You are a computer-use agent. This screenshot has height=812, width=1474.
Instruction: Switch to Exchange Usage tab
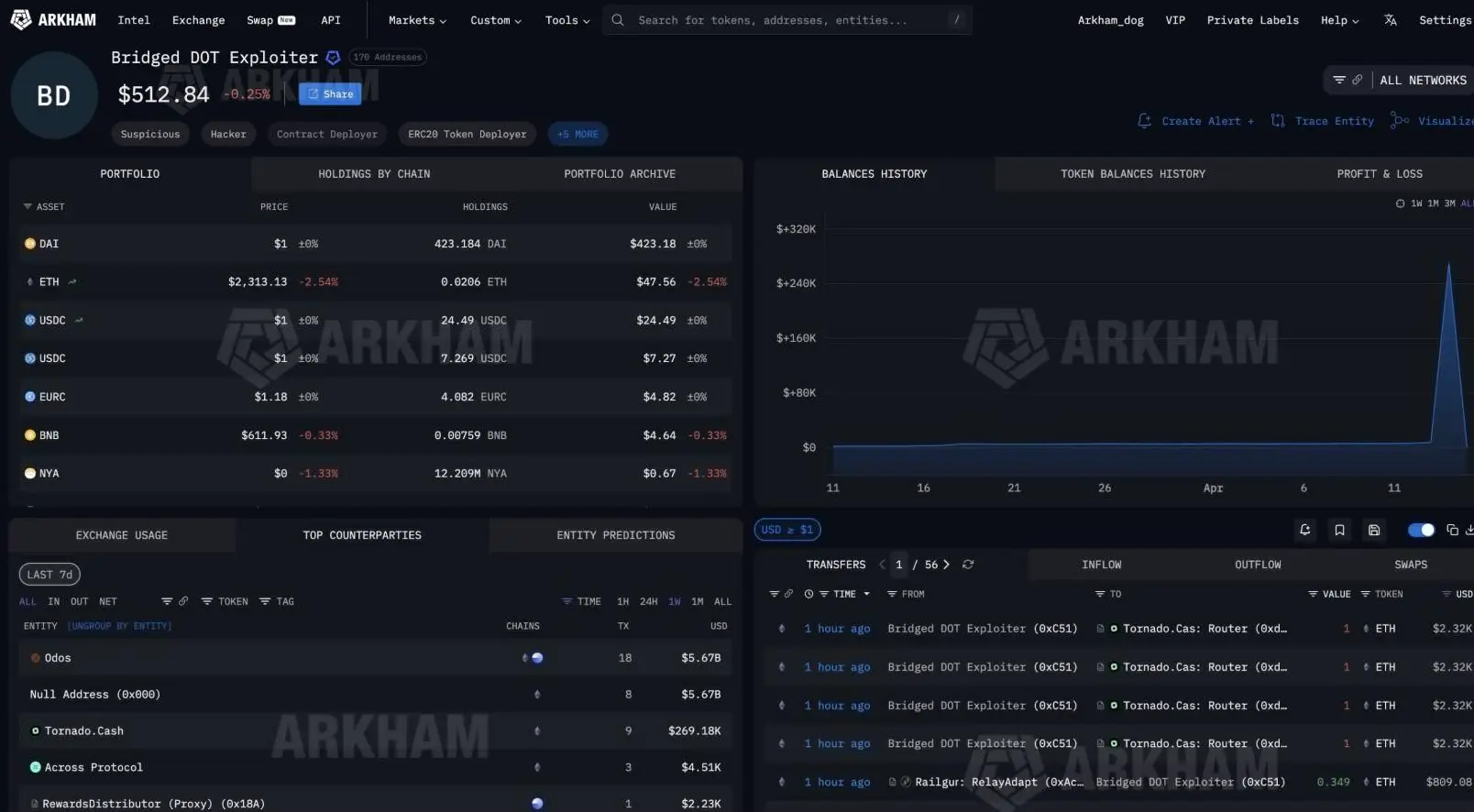[122, 535]
